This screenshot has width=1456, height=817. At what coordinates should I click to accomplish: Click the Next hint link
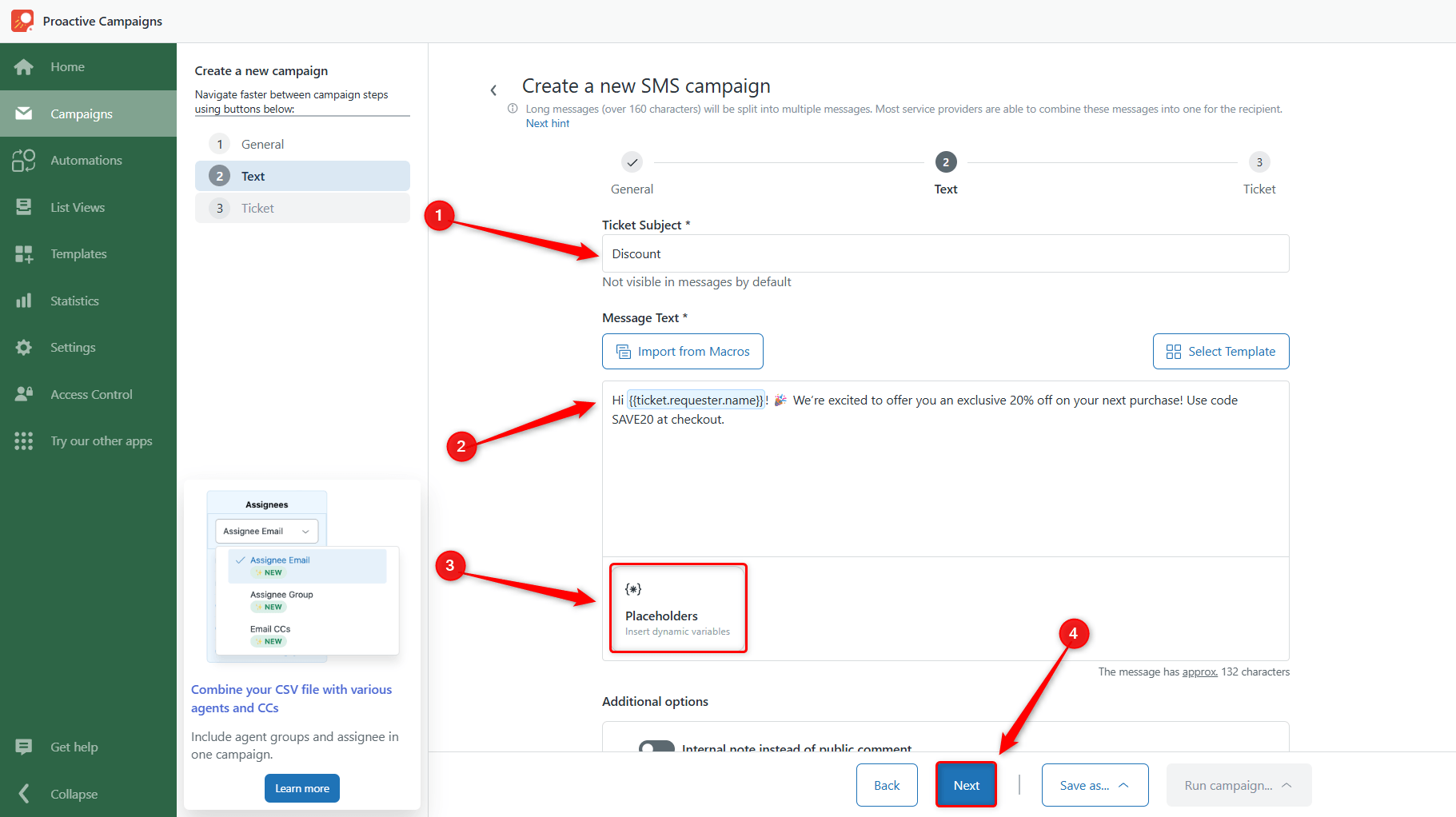pyautogui.click(x=548, y=123)
